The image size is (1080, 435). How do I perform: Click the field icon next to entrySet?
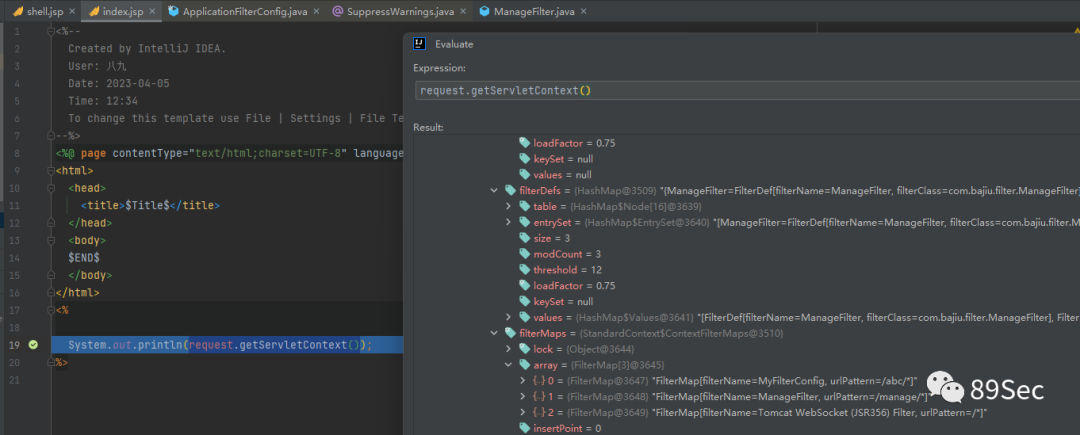click(x=525, y=222)
